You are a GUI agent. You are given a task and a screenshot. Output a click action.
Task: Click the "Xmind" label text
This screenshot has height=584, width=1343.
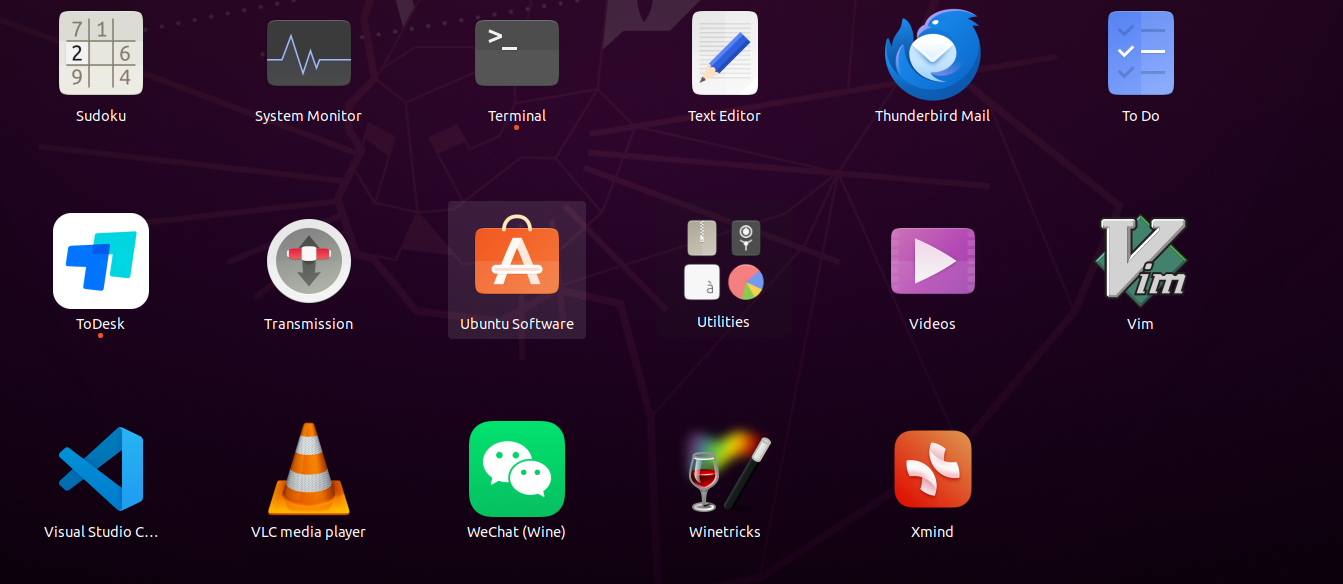coord(932,532)
